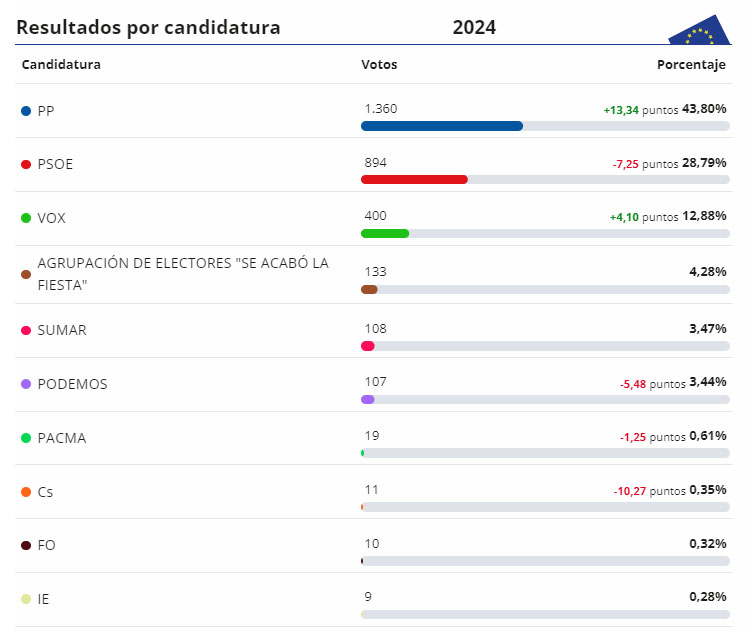Click the IE party name

coord(43,600)
